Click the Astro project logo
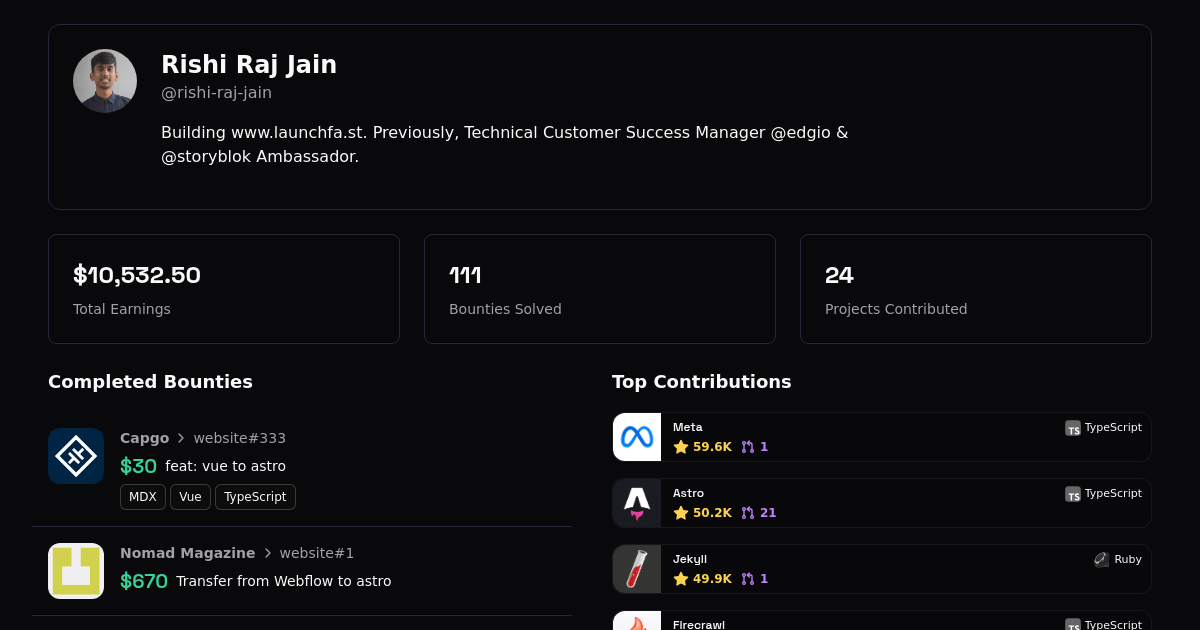Image resolution: width=1200 pixels, height=630 pixels. coord(637,503)
